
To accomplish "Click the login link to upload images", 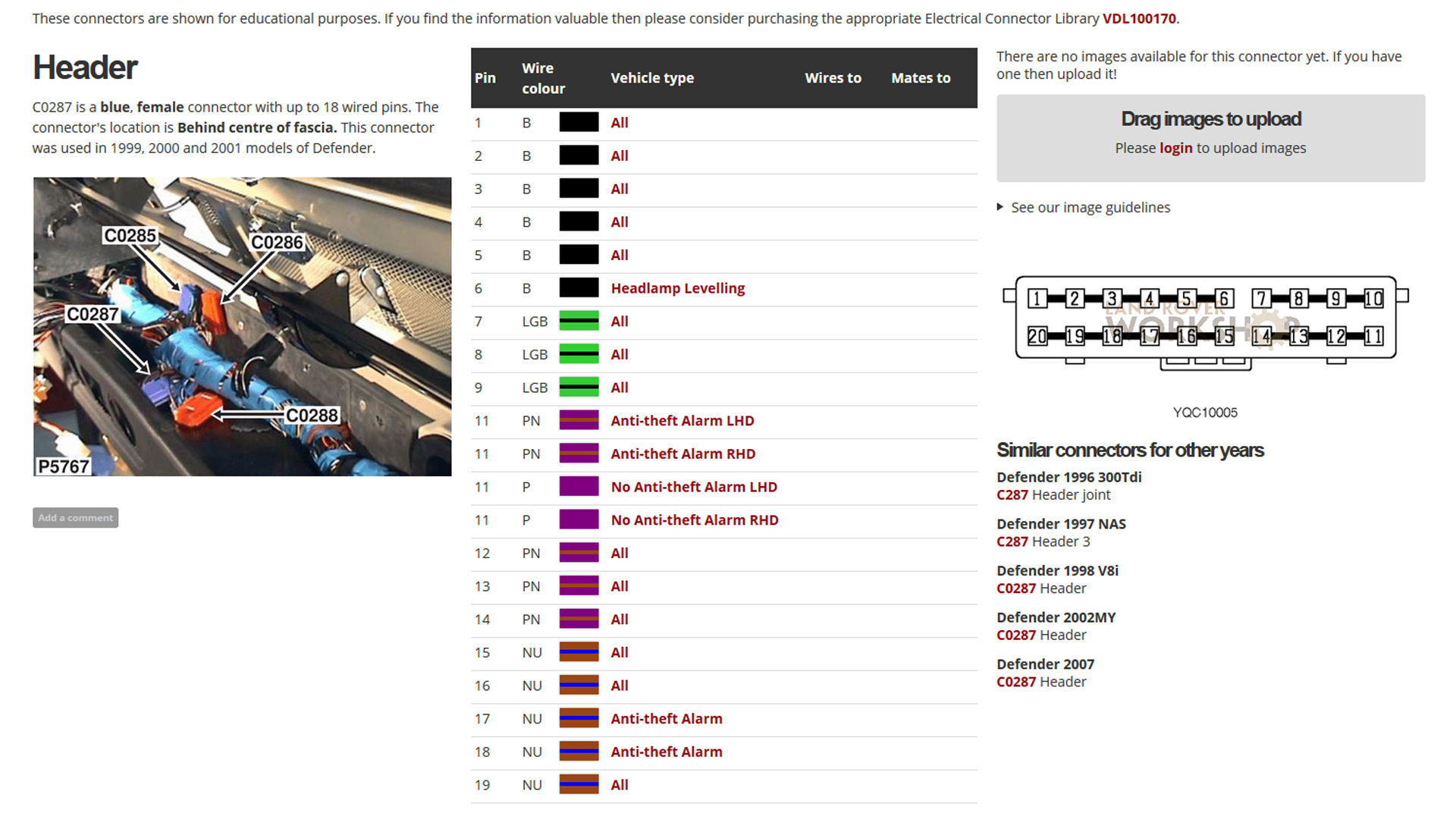I will point(1175,148).
